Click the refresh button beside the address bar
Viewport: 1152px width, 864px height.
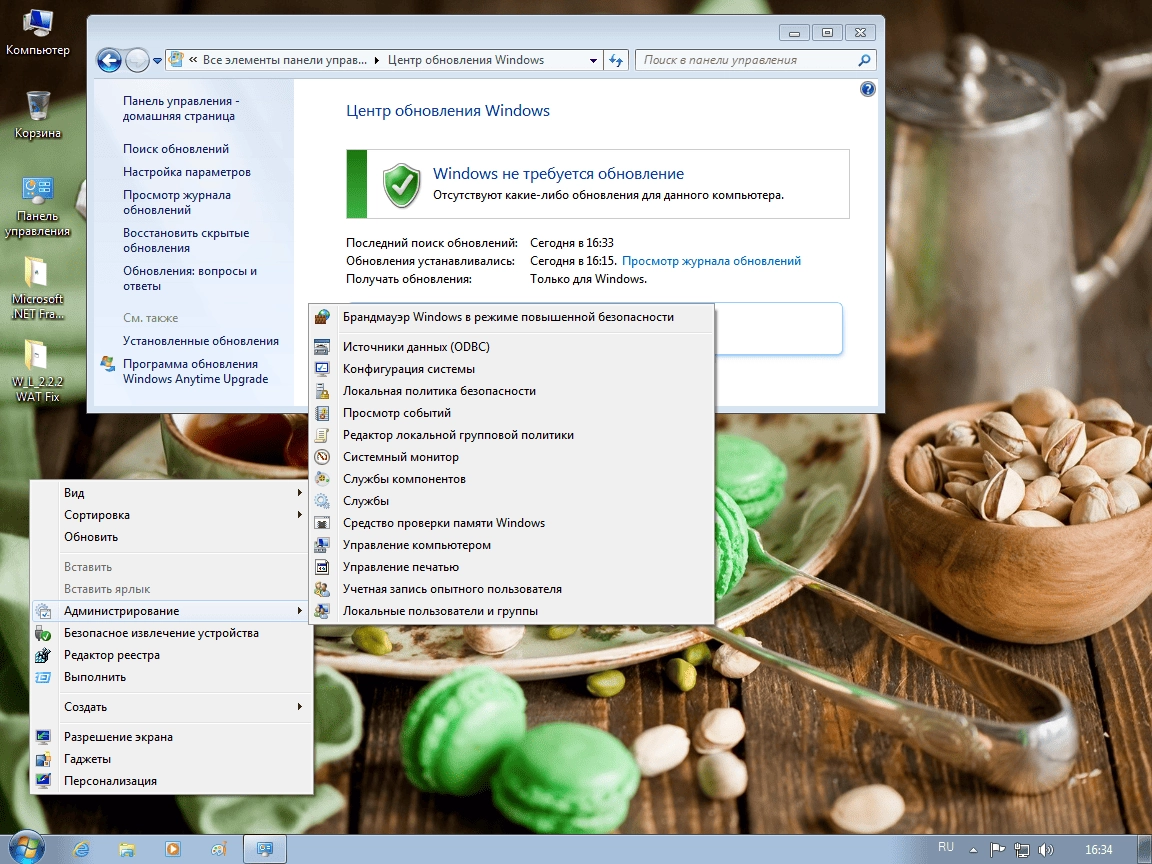[616, 60]
